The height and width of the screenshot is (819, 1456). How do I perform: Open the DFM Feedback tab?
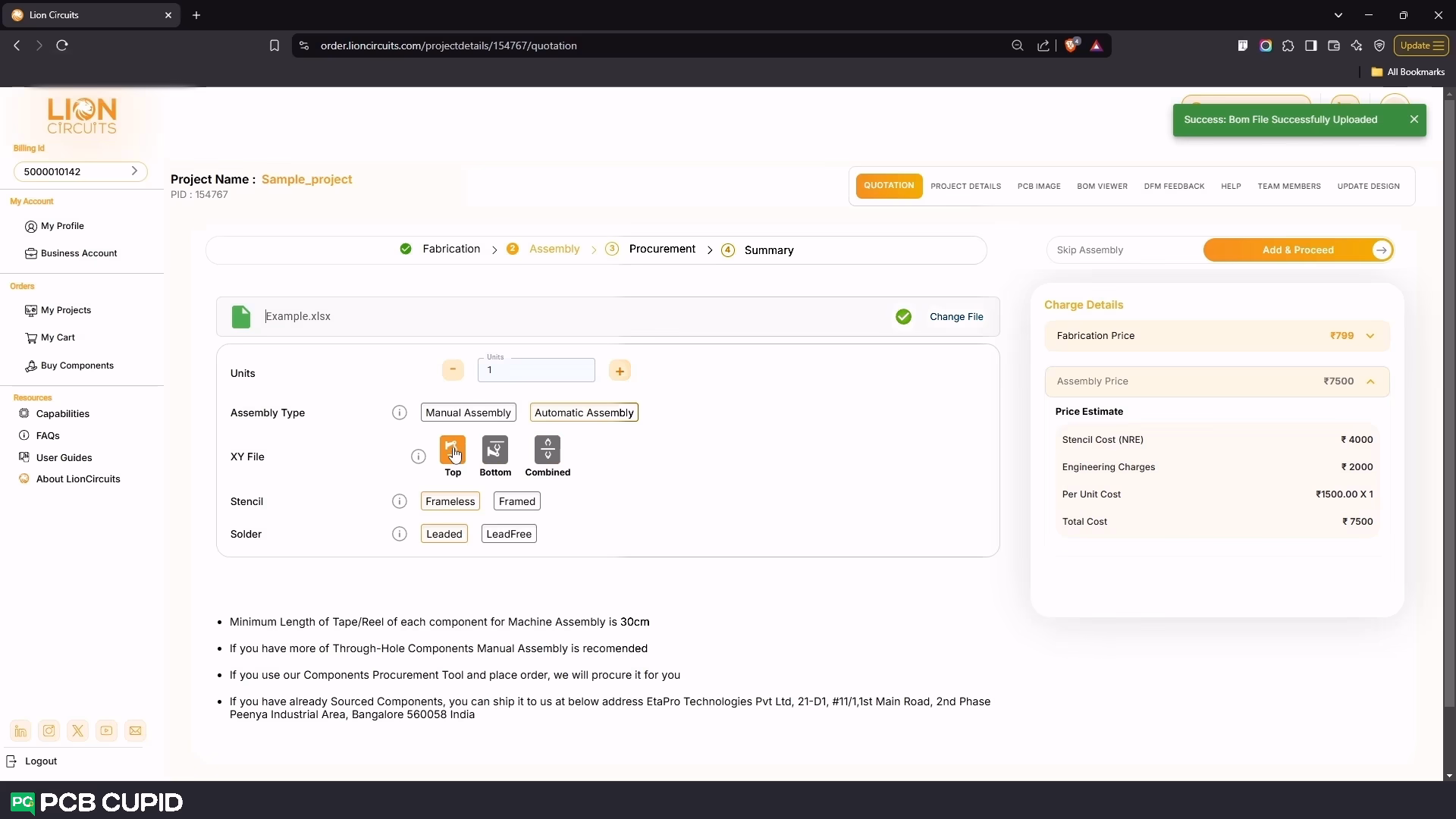1173,186
